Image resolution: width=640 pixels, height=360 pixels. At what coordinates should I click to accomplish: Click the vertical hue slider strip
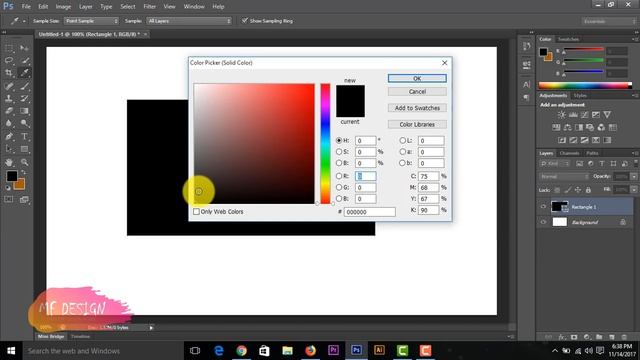pos(325,144)
